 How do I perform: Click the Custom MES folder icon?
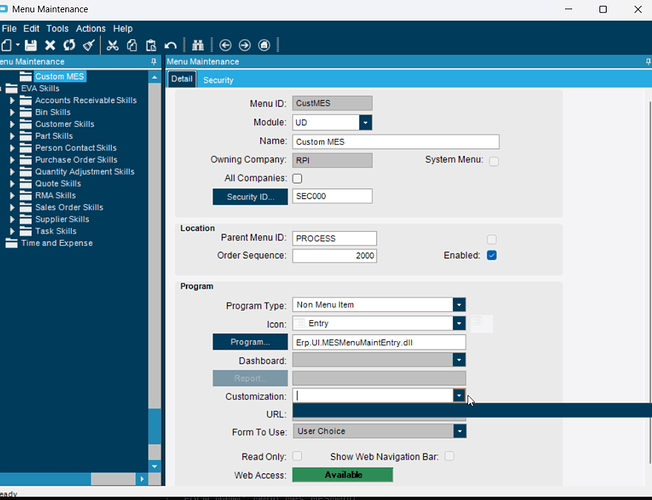coord(26,77)
